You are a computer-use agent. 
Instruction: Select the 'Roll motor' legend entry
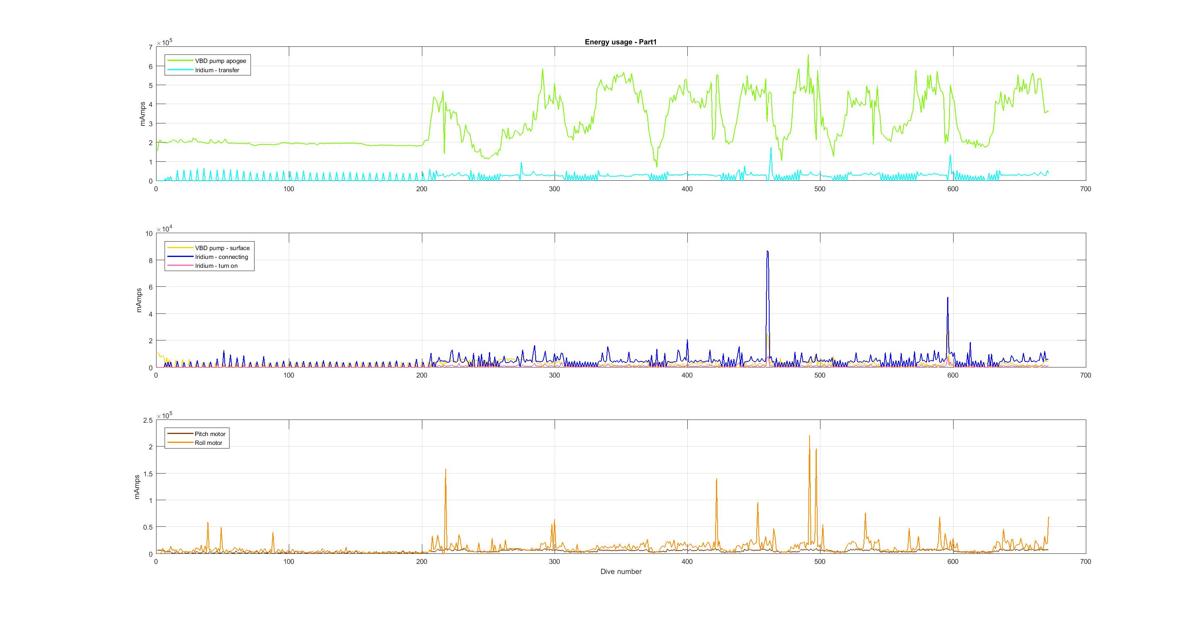click(x=197, y=443)
